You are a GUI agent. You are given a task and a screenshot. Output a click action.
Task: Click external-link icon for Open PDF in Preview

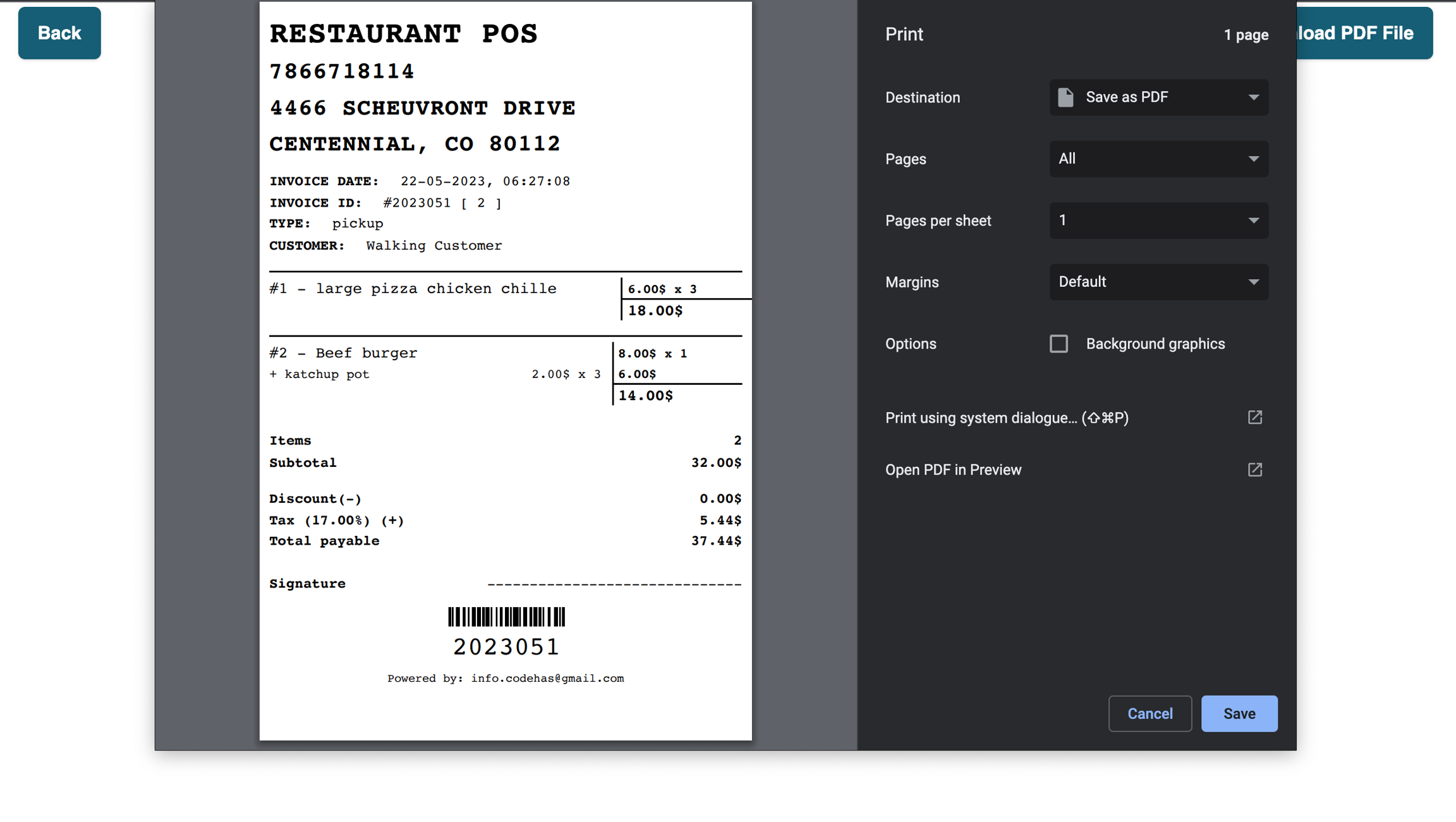tap(1255, 469)
